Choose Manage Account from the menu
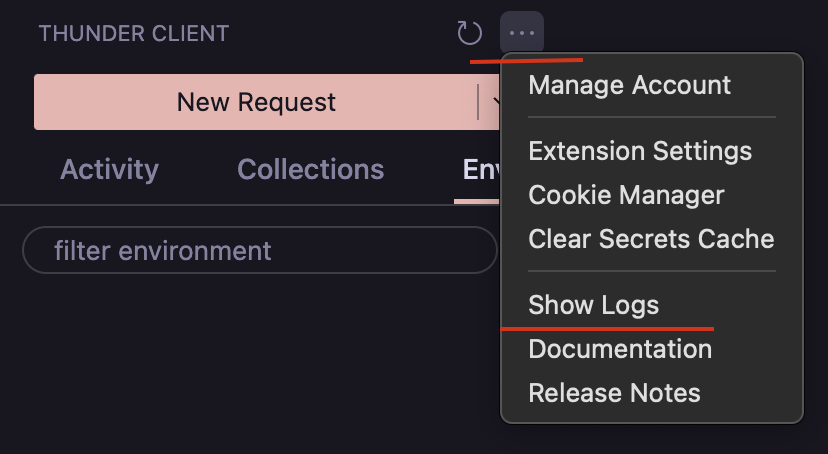This screenshot has height=454, width=828. click(x=630, y=85)
